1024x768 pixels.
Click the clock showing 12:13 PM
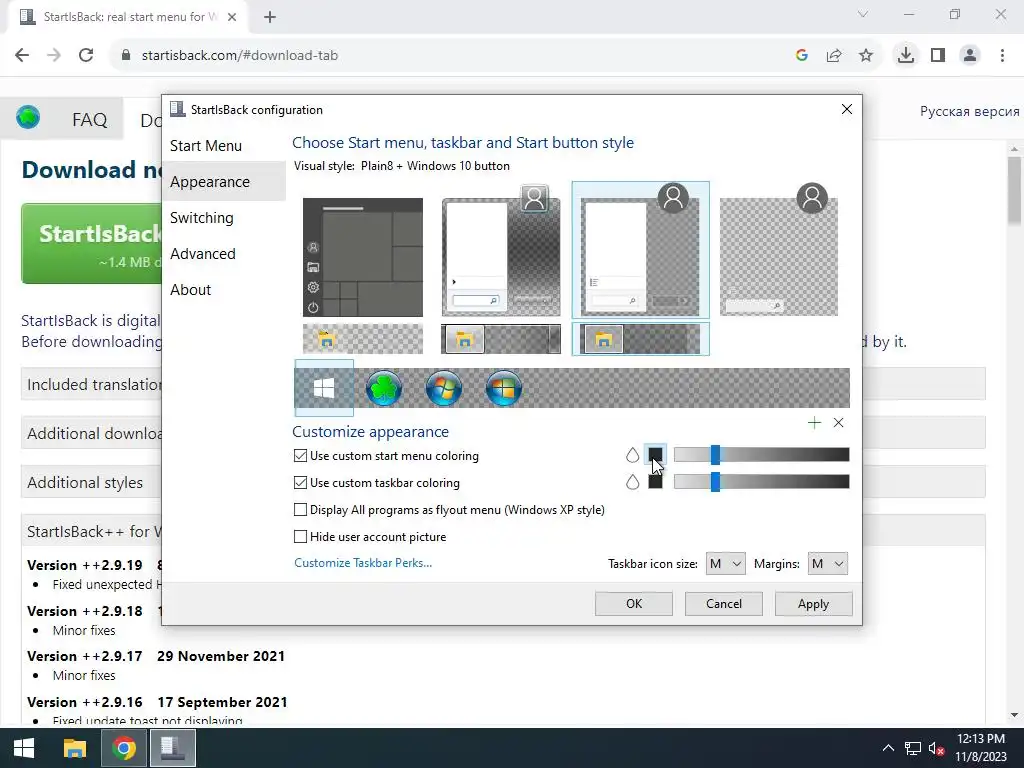click(981, 739)
